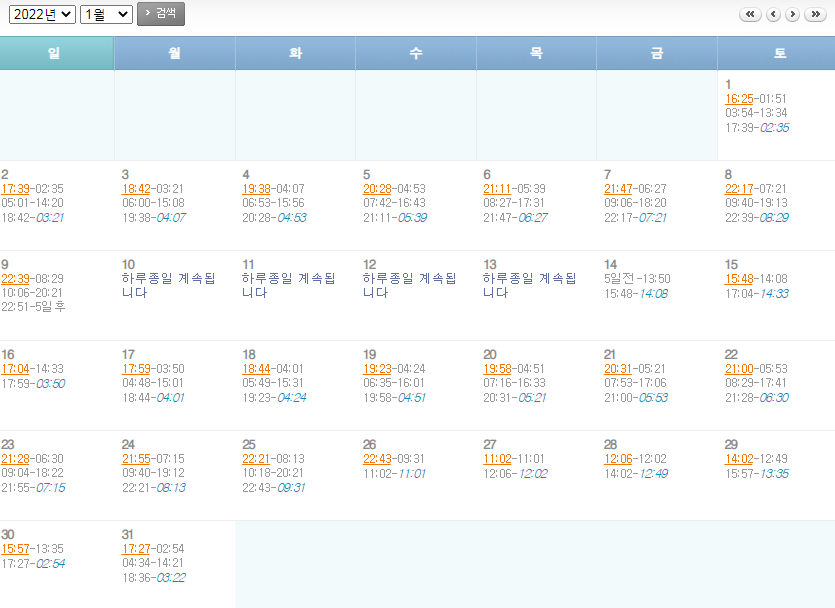The width and height of the screenshot is (835, 608).
Task: Click the 09:04-18:22 entry on day 23
Action: (32, 473)
